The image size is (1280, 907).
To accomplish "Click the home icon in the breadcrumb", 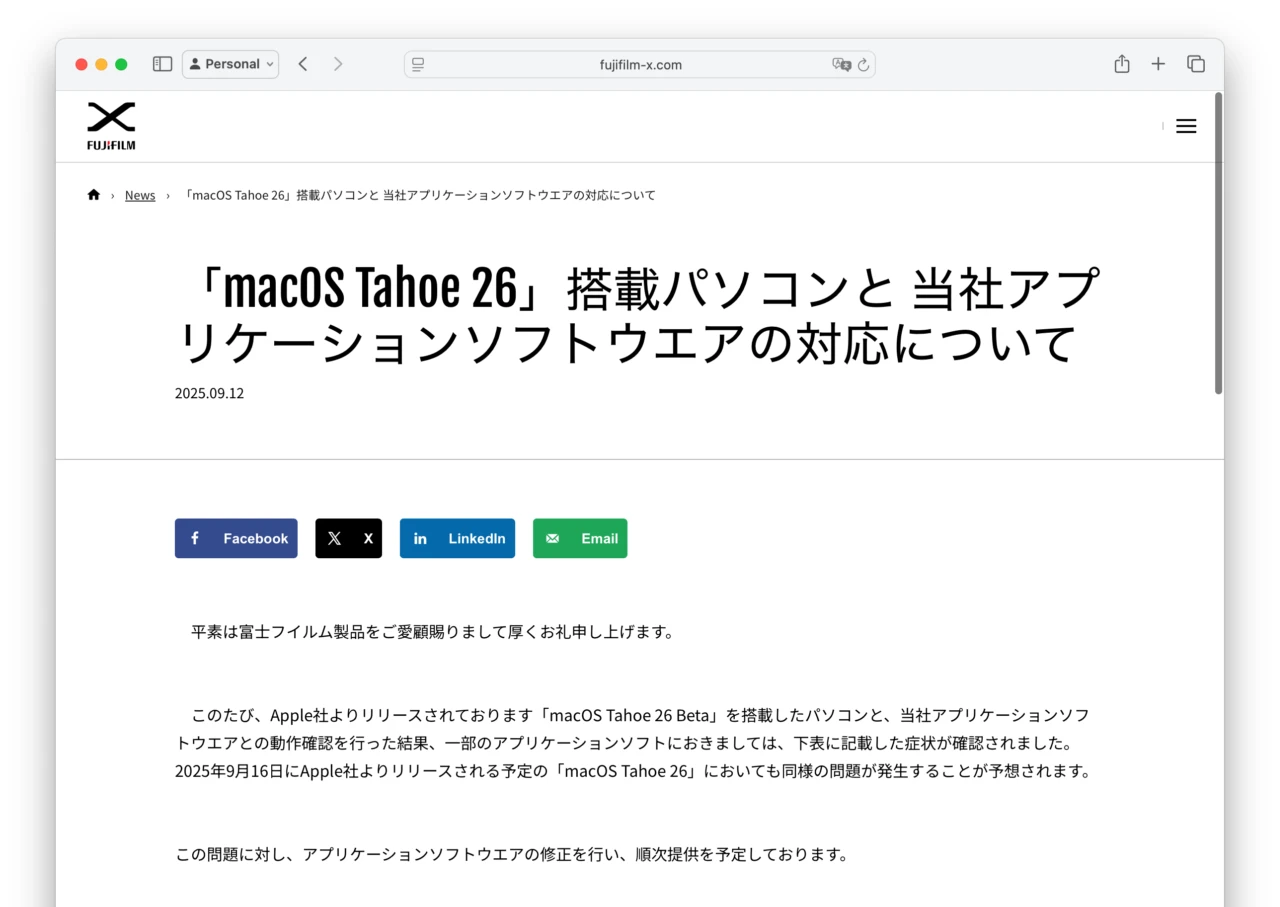I will (94, 194).
